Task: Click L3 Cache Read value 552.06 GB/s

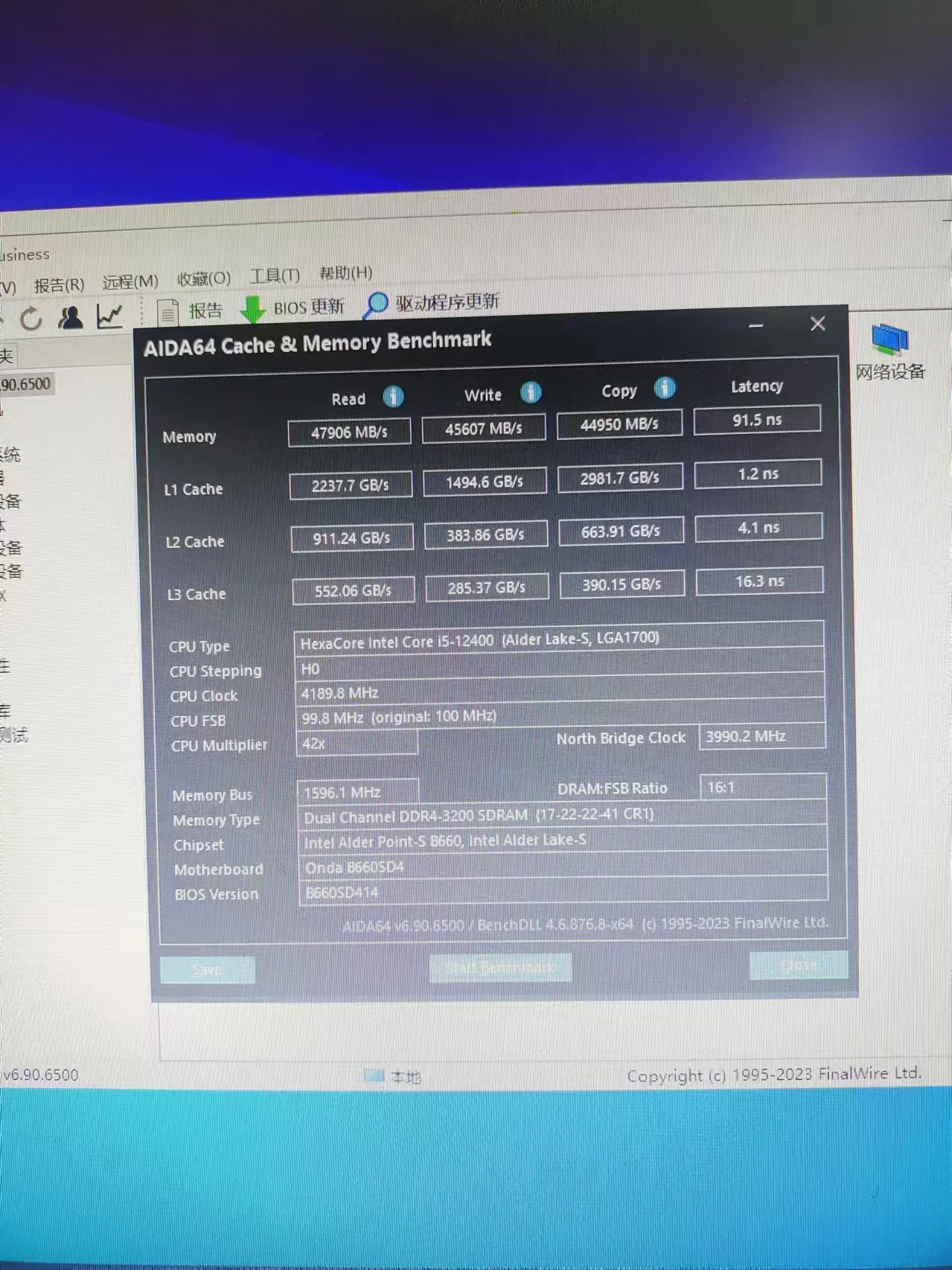Action: coord(353,591)
